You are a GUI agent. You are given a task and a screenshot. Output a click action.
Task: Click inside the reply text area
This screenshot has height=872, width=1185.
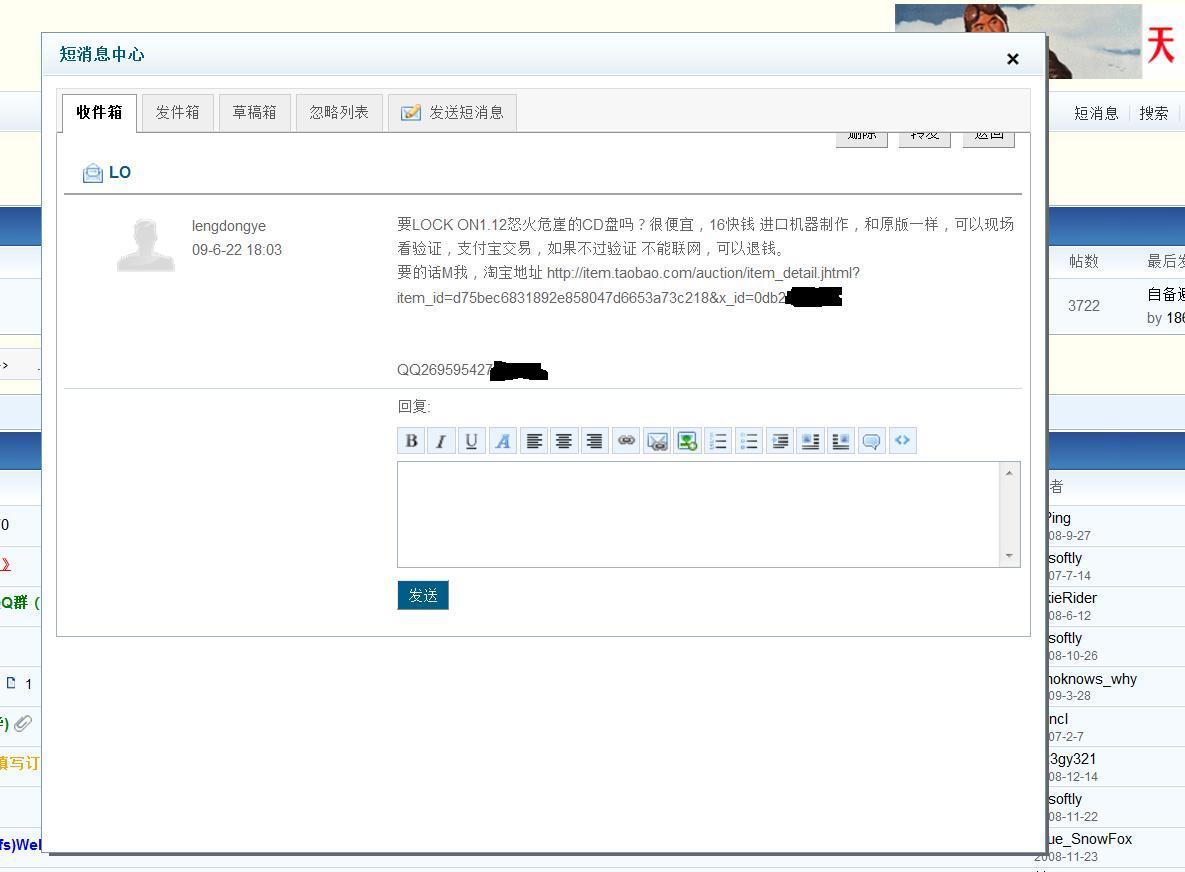pos(700,514)
